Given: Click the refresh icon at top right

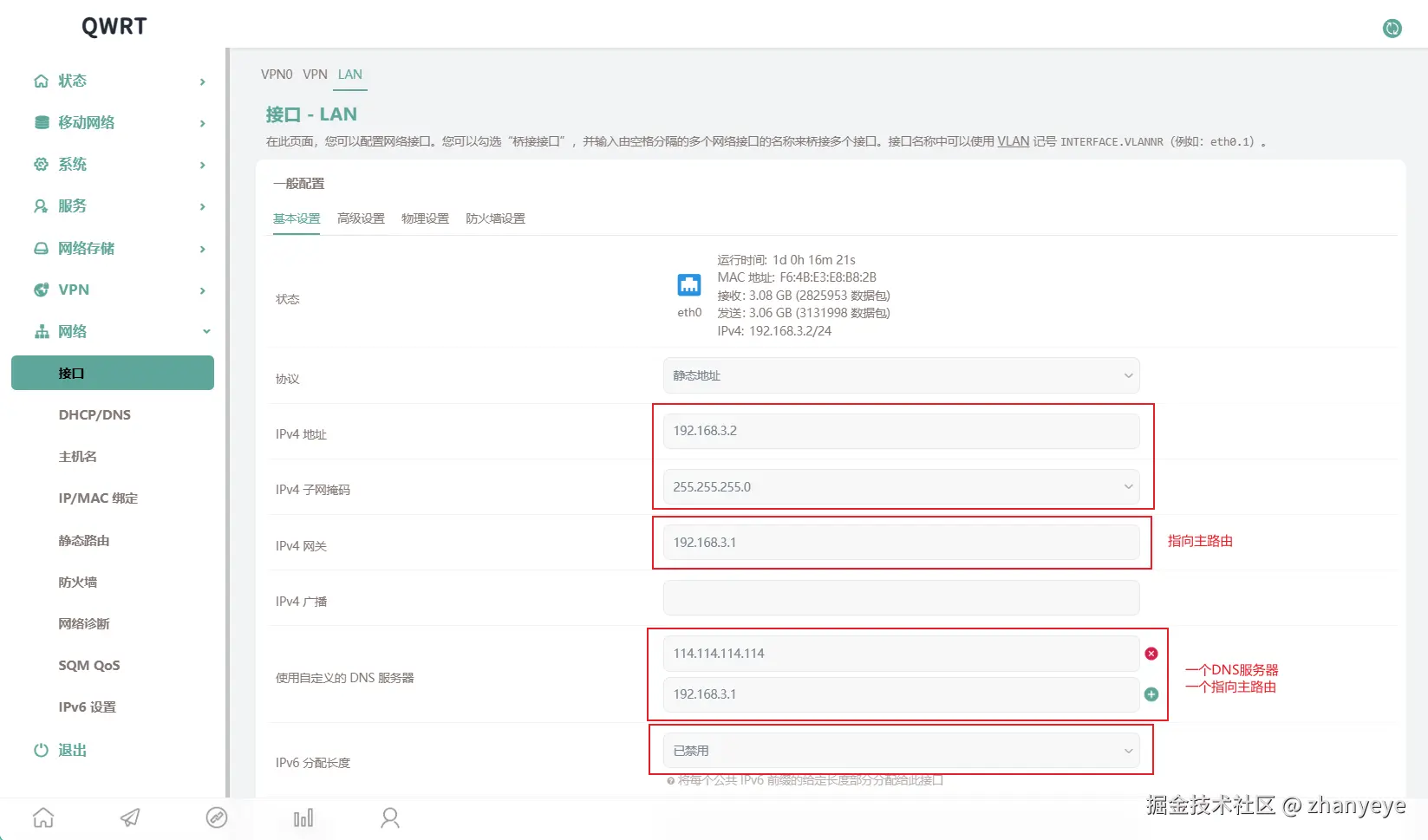Looking at the screenshot, I should tap(1392, 29).
